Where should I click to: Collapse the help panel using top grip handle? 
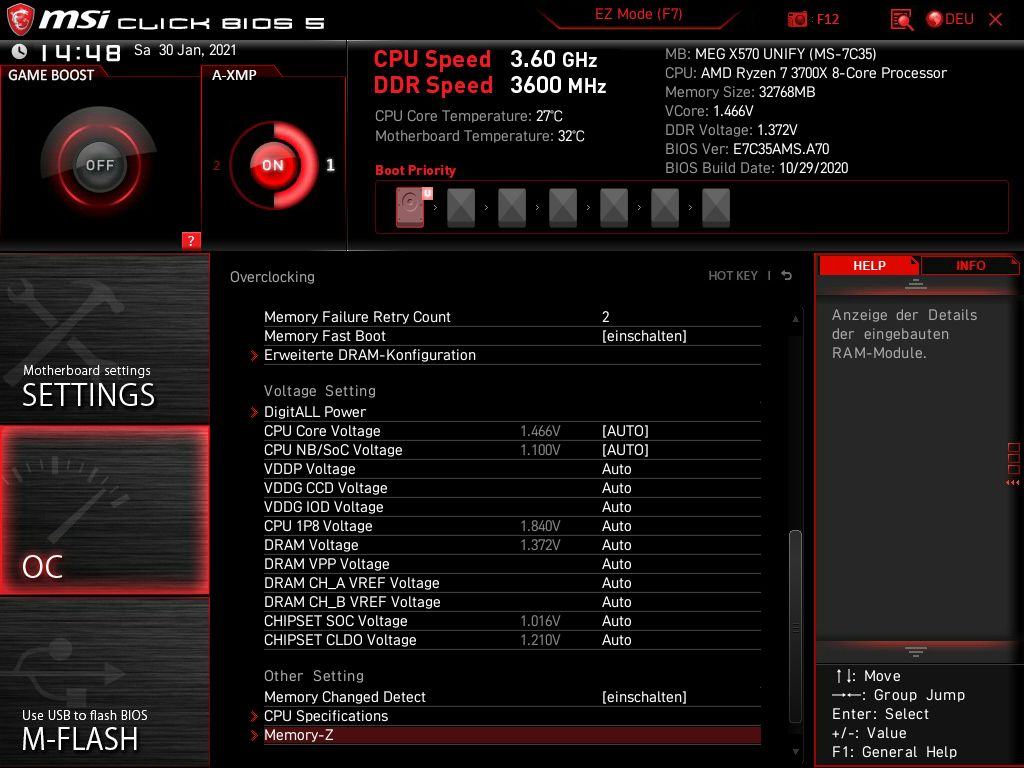pyautogui.click(x=916, y=284)
